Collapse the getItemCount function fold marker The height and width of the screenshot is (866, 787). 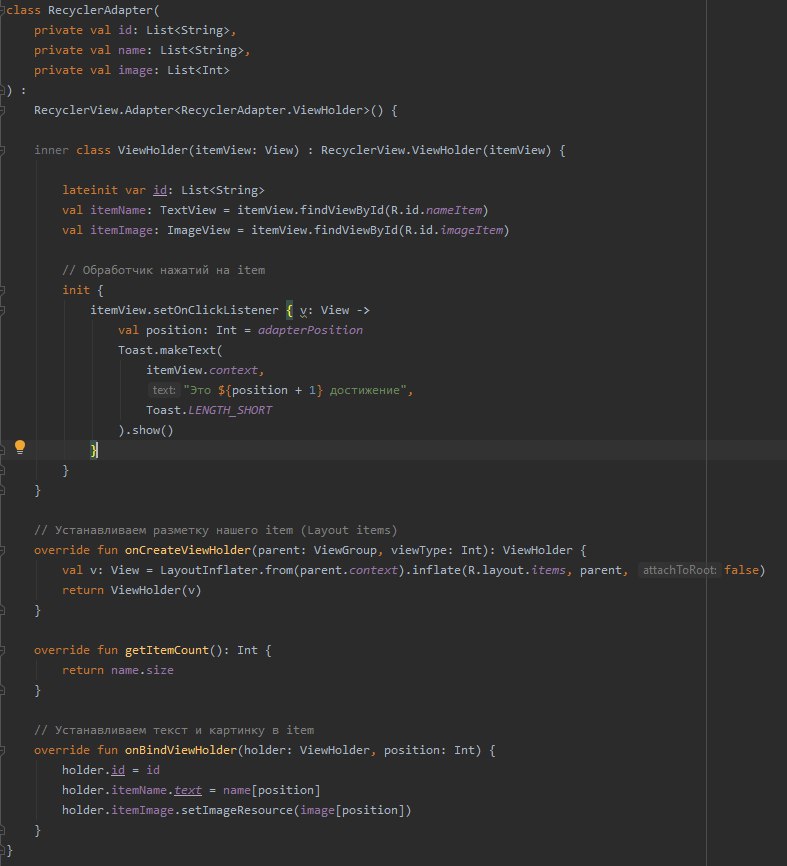2,650
